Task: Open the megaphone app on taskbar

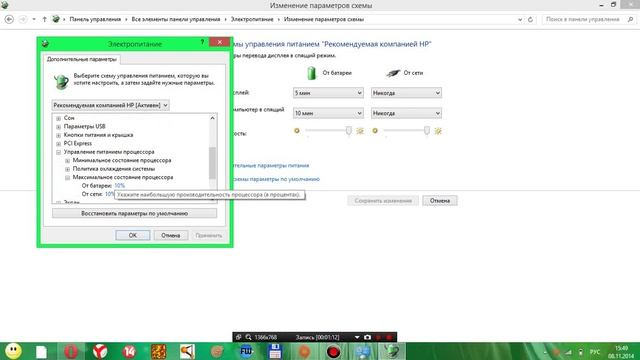Action: click(x=187, y=351)
